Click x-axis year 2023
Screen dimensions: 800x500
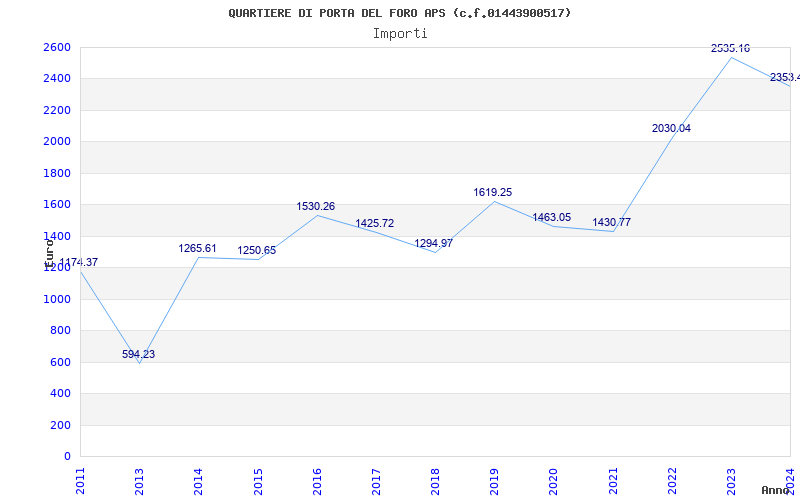click(731, 482)
